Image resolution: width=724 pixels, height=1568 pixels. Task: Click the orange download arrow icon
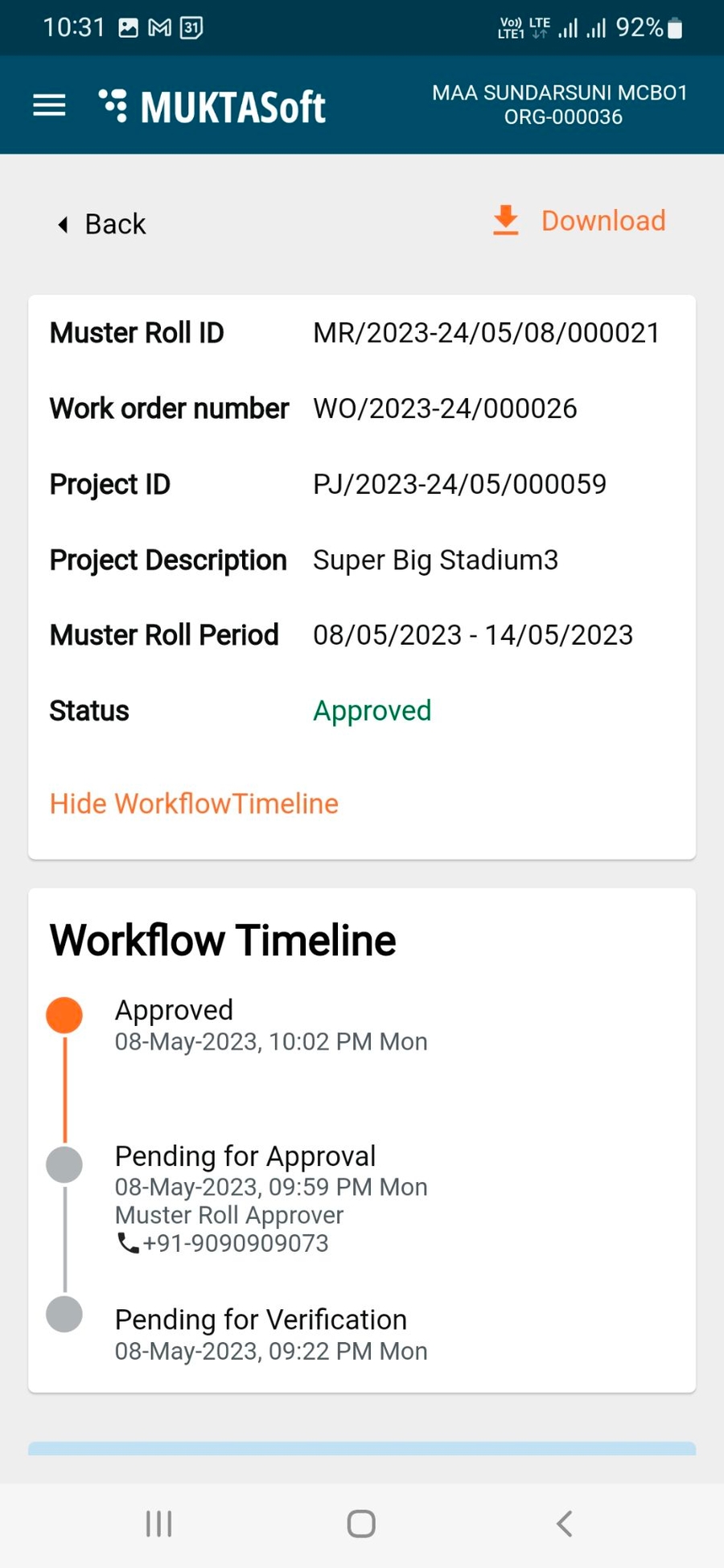tap(506, 220)
